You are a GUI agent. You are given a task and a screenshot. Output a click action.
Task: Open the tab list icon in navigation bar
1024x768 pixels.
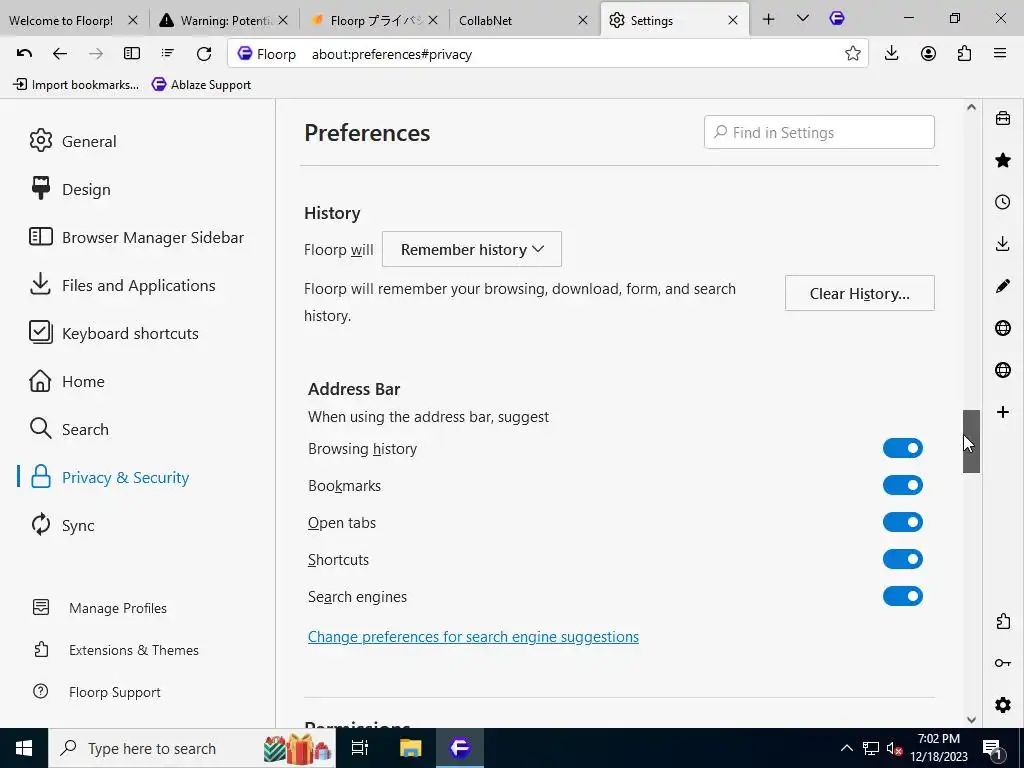168,54
